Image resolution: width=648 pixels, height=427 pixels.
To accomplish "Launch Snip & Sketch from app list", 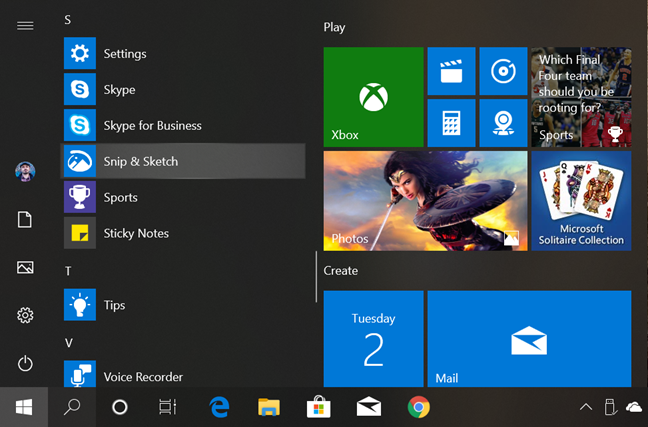I will tap(184, 161).
